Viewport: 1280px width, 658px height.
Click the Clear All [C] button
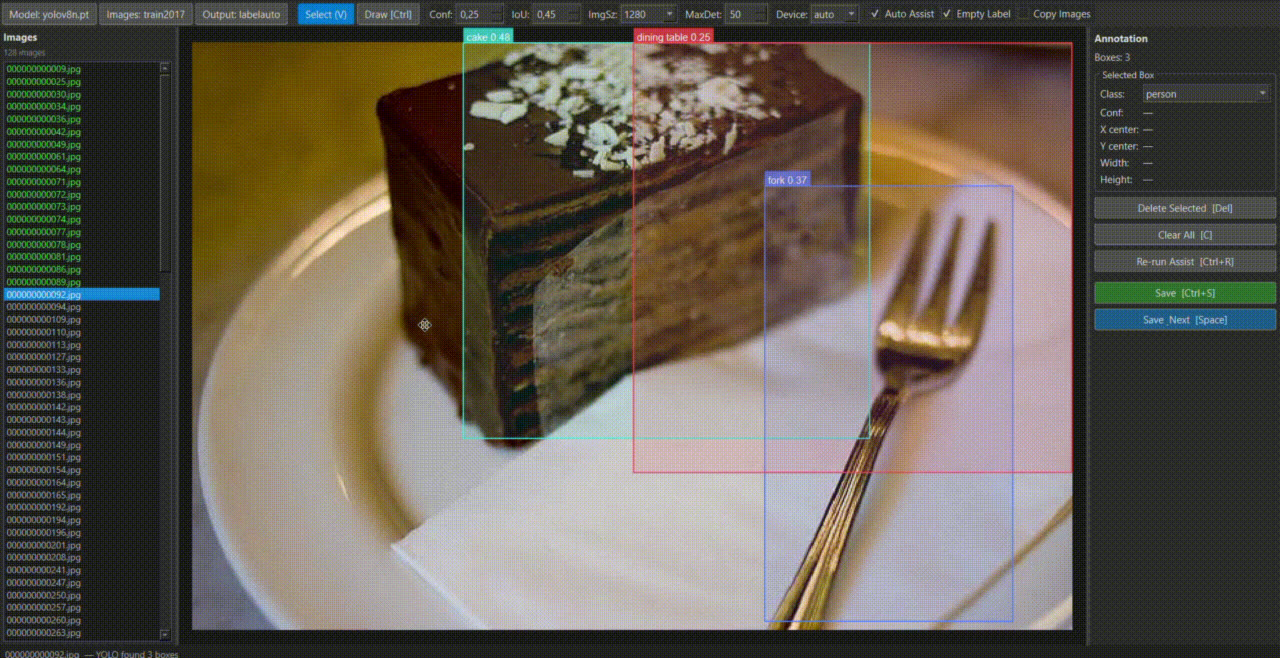click(1185, 235)
